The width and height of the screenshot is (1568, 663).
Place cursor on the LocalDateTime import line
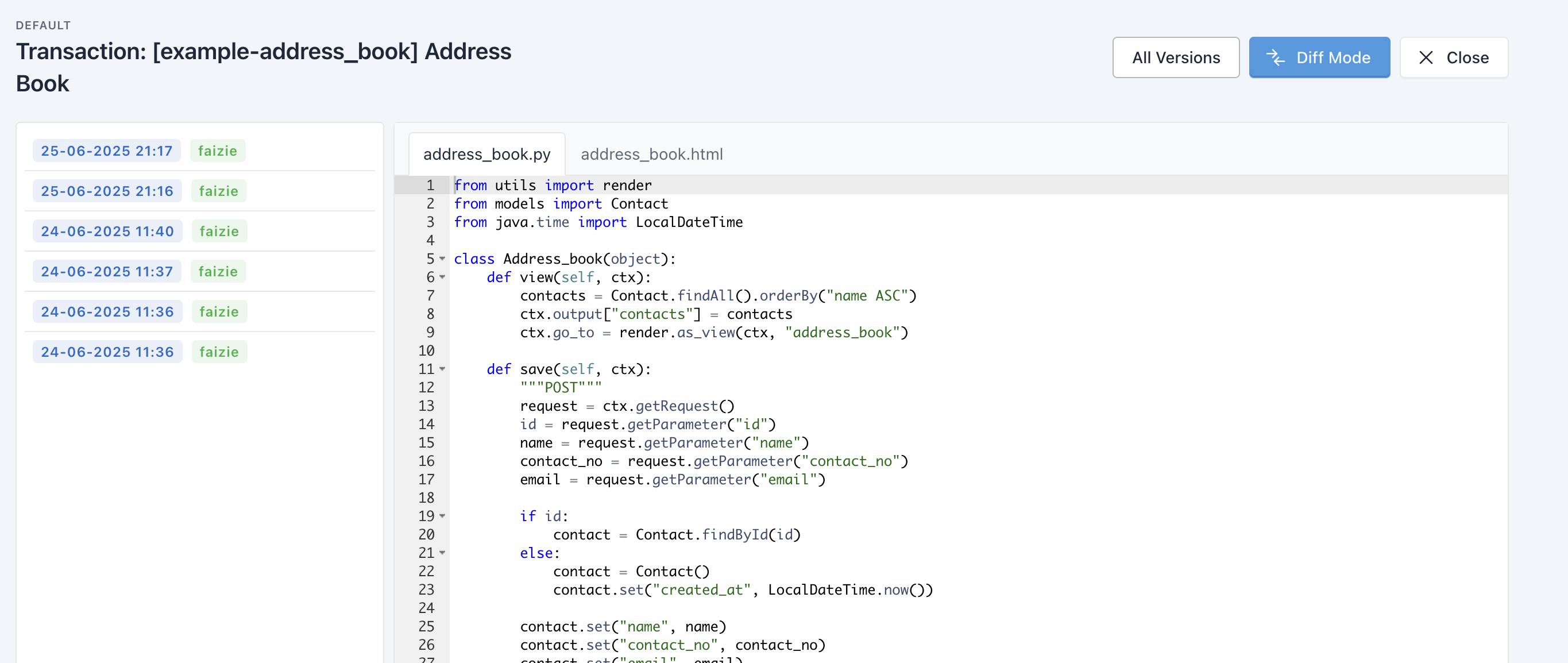coord(598,222)
